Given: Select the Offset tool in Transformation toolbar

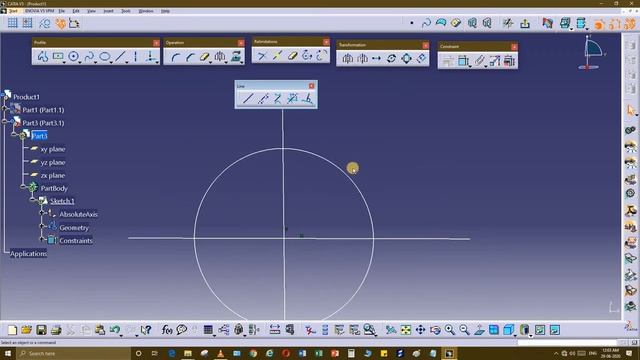Looking at the screenshot, I should tap(421, 59).
